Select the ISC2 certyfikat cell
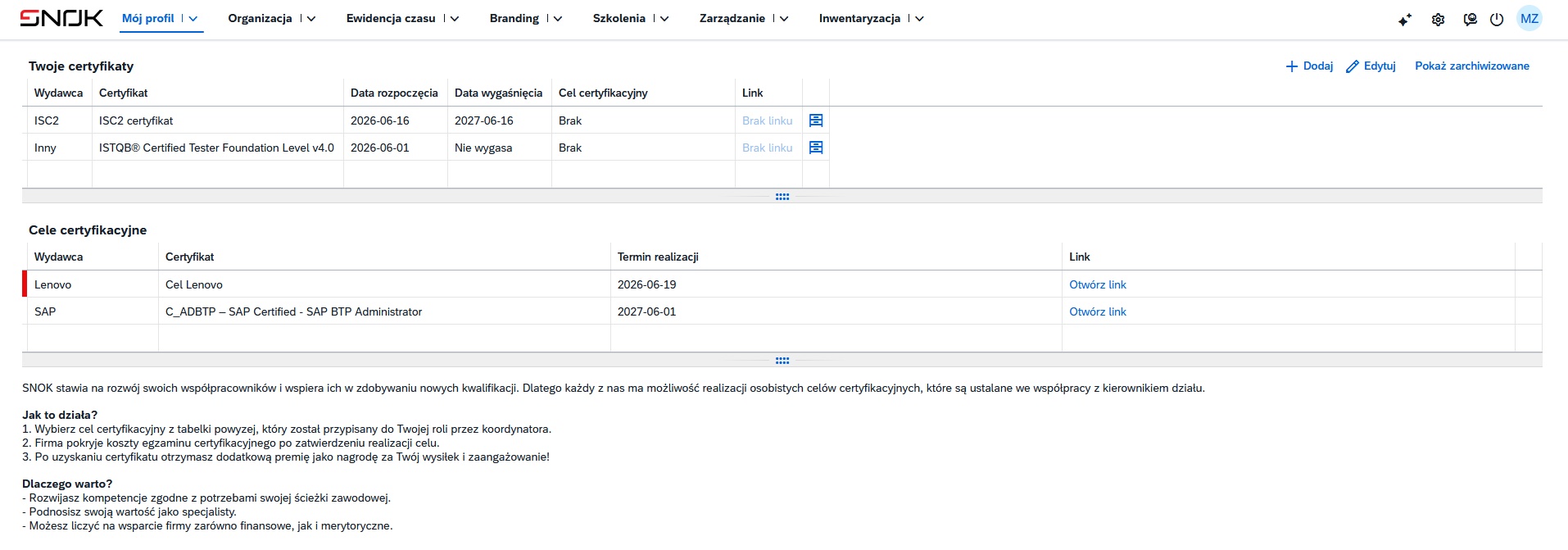 click(x=218, y=120)
